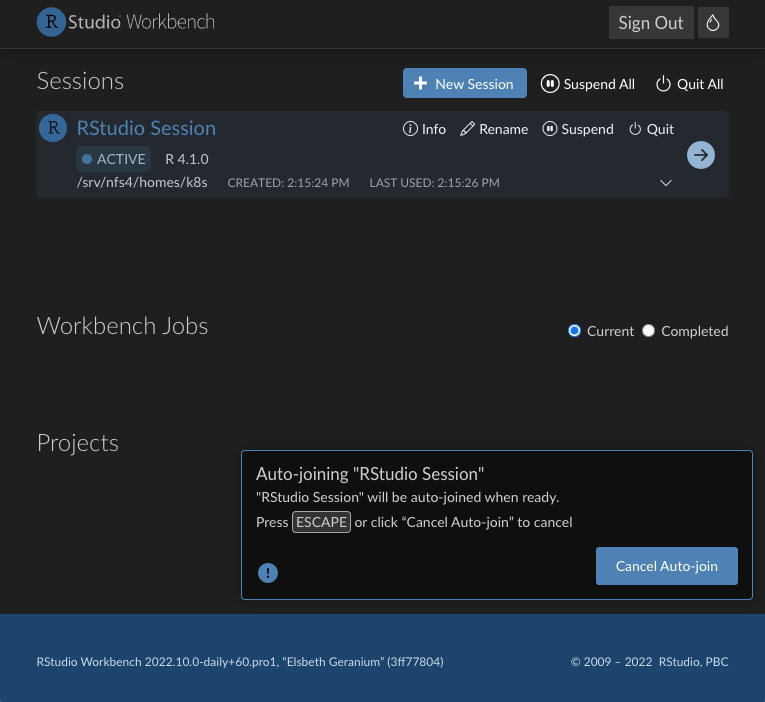Suspend the RStudio Session

(578, 129)
